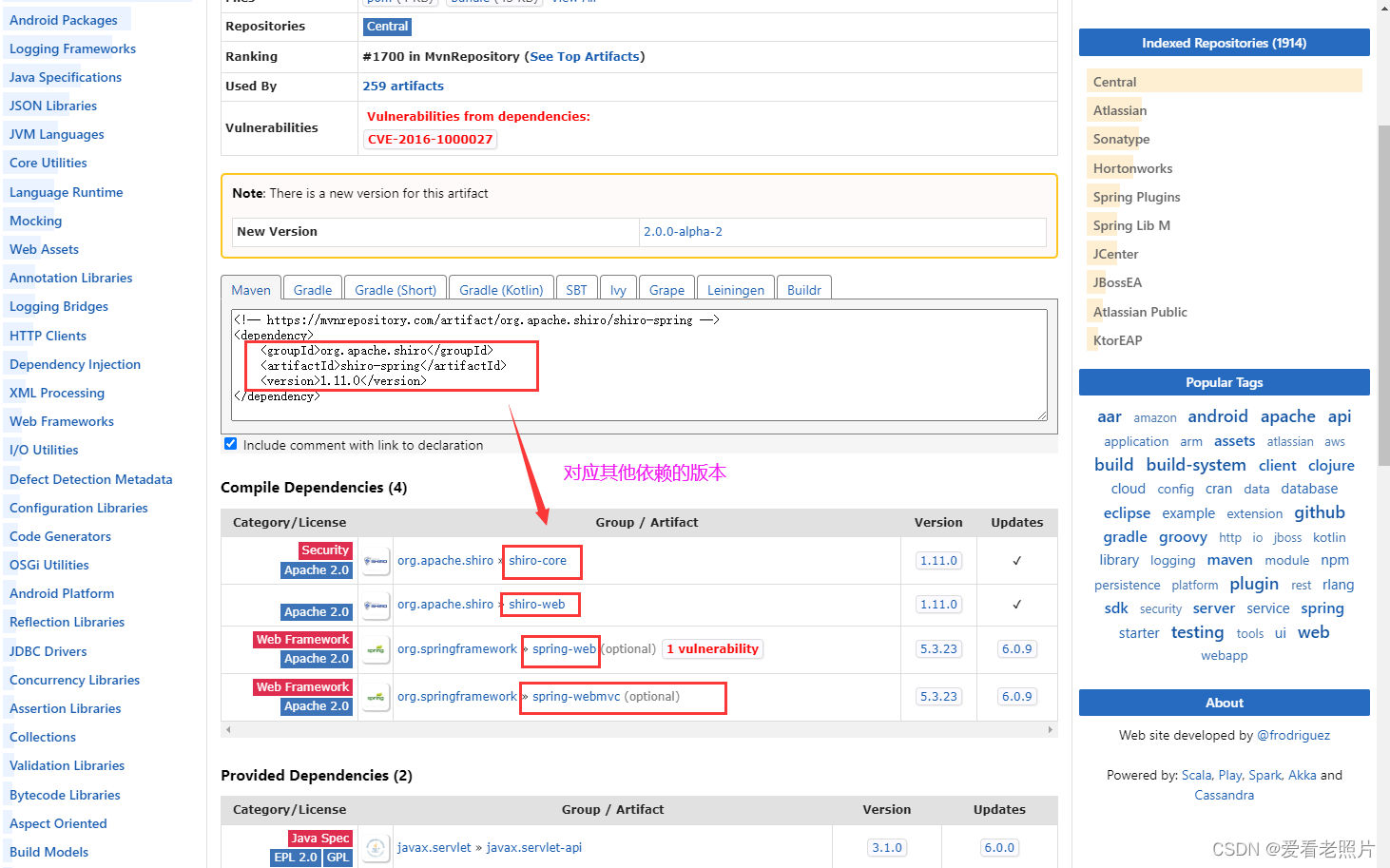
Task: Open new version 2.0.0-alpha-2 link
Action: 683,231
